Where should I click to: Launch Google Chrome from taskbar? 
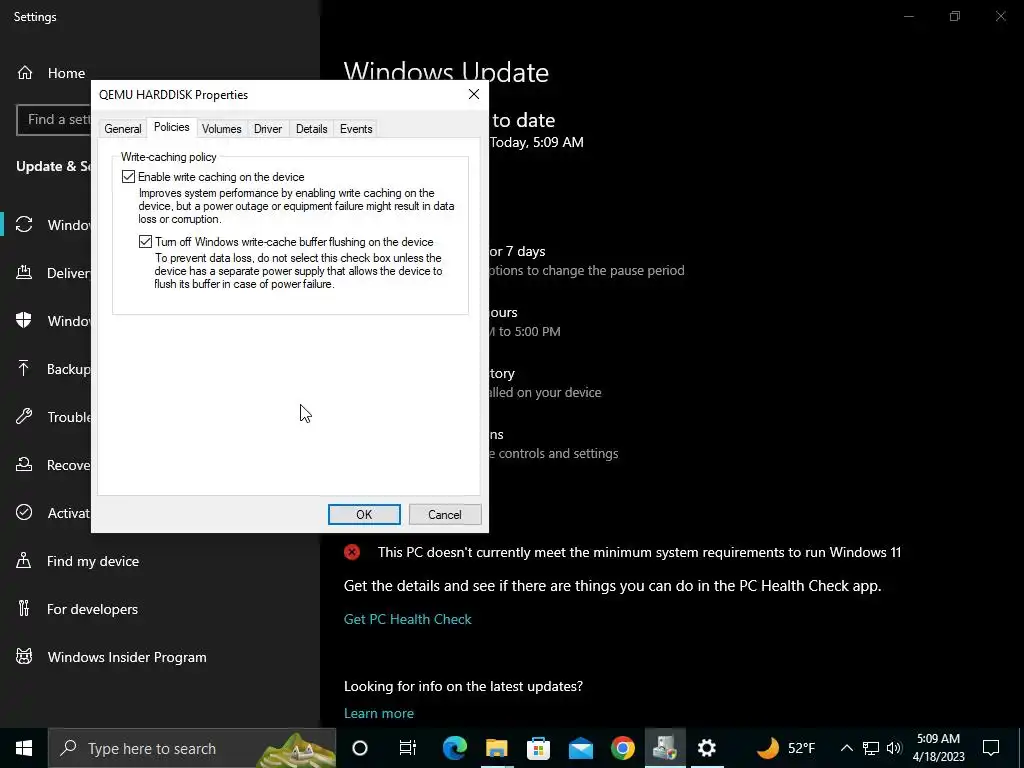coord(622,748)
